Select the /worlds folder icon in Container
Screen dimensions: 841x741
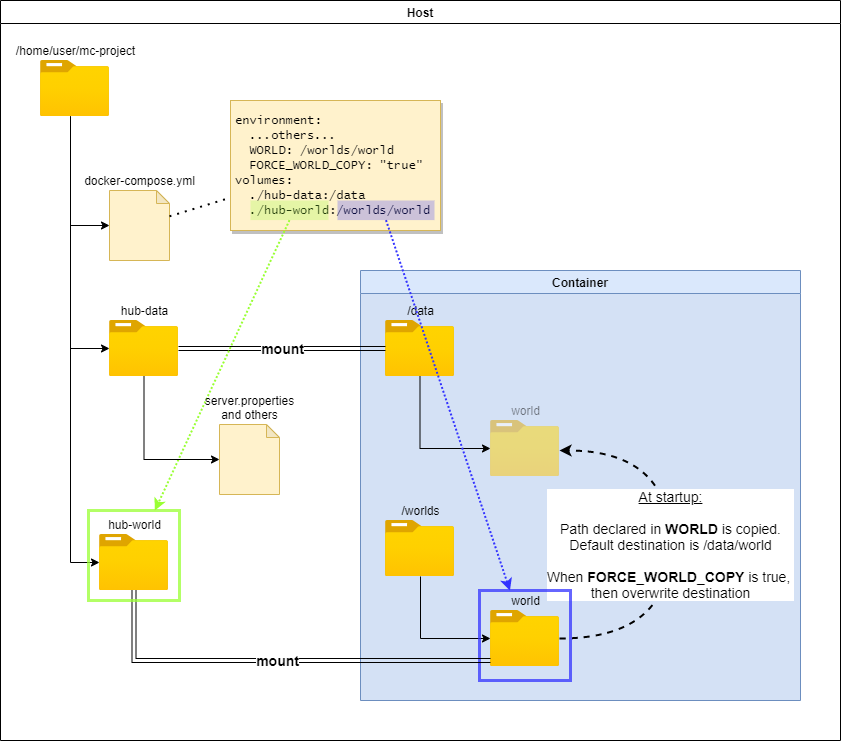419,549
